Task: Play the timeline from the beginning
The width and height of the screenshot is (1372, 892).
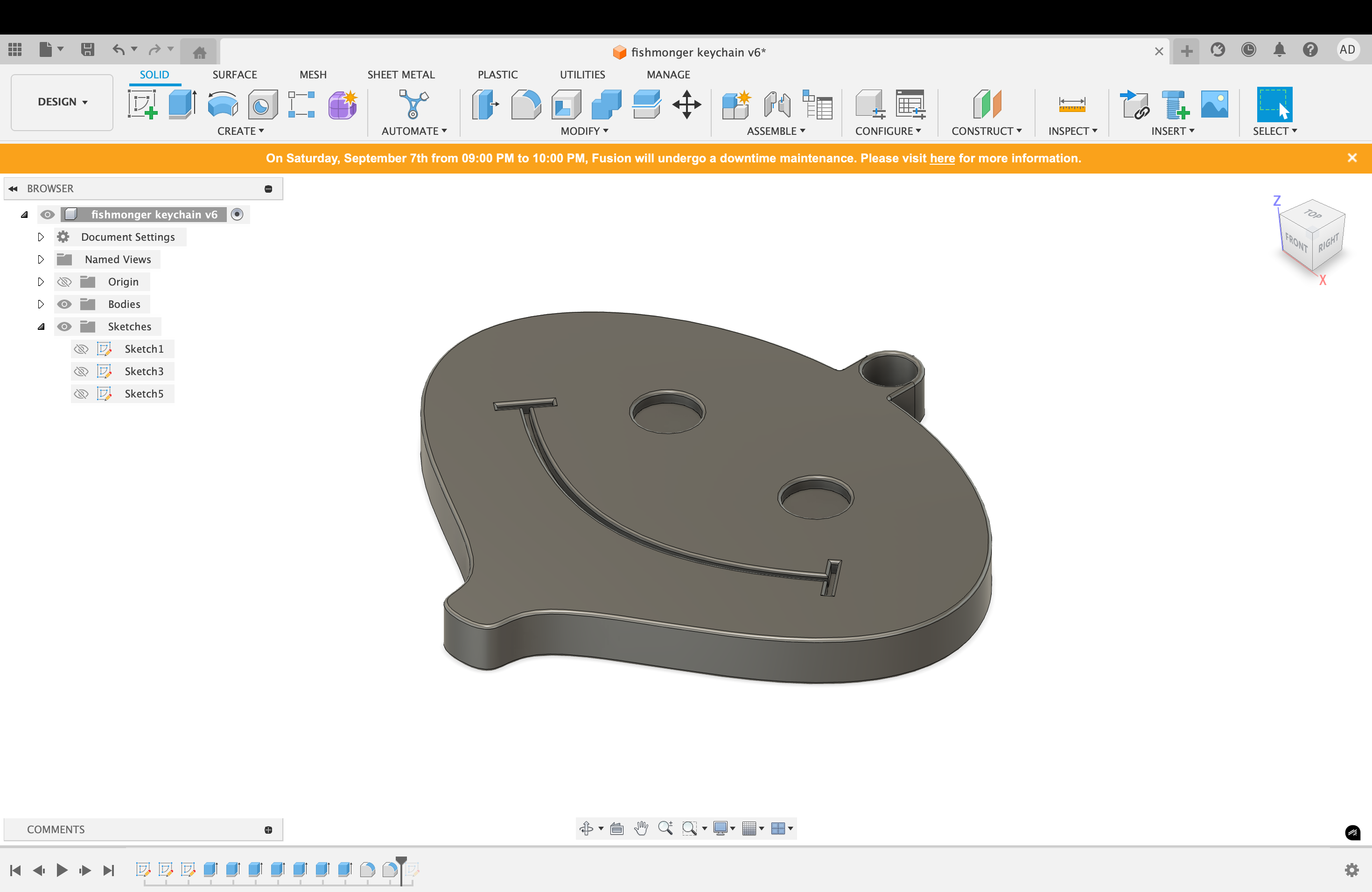Action: point(62,870)
